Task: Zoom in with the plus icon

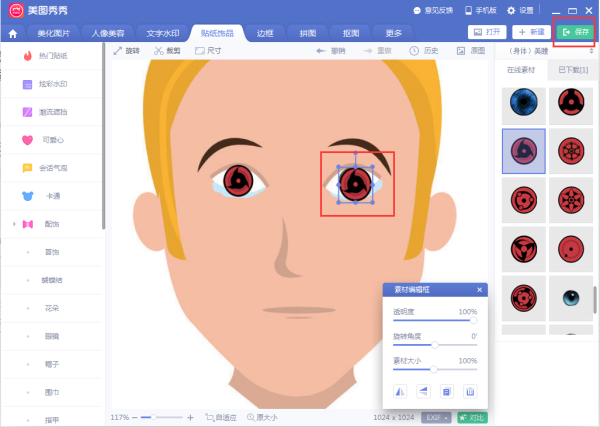Action: click(191, 417)
